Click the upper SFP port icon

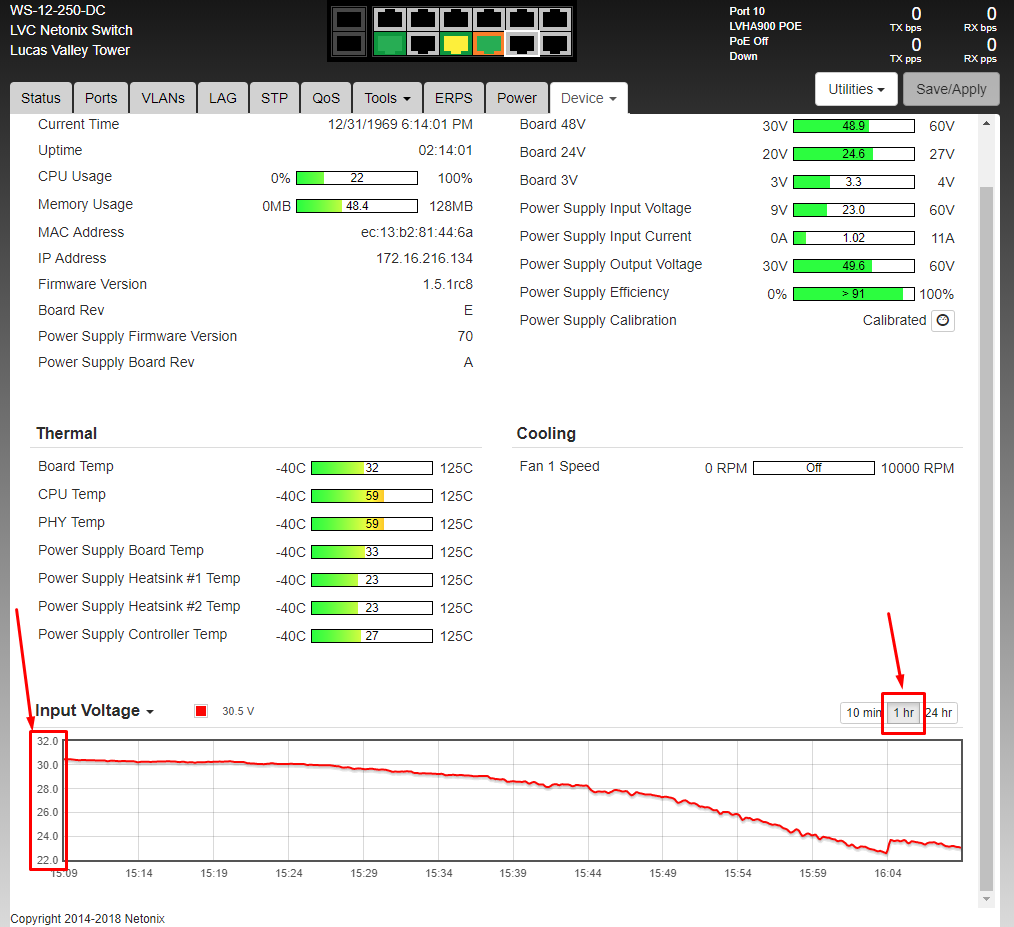click(x=348, y=19)
